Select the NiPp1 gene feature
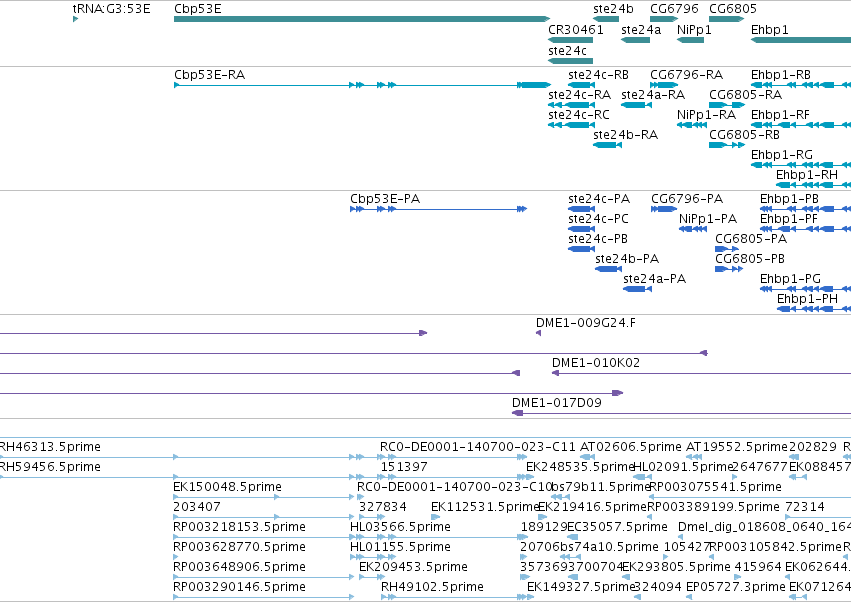Screen dimensions: 851x602 pos(690,40)
